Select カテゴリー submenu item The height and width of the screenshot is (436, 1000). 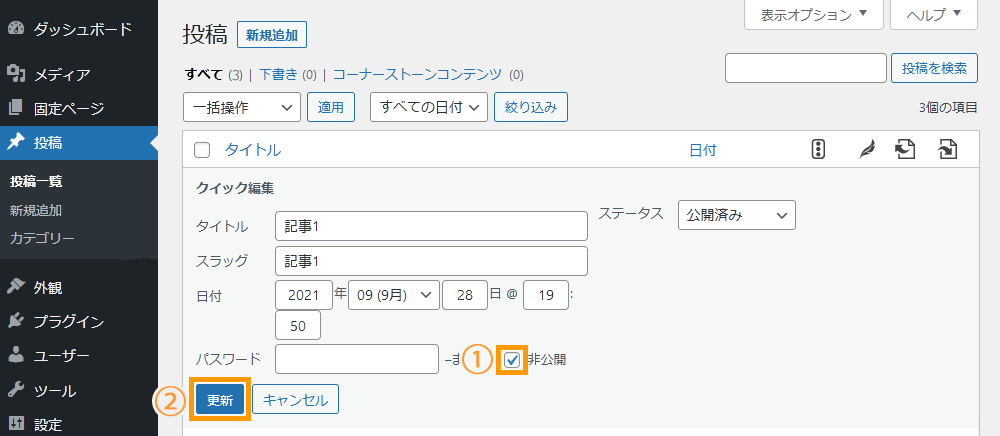click(42, 239)
